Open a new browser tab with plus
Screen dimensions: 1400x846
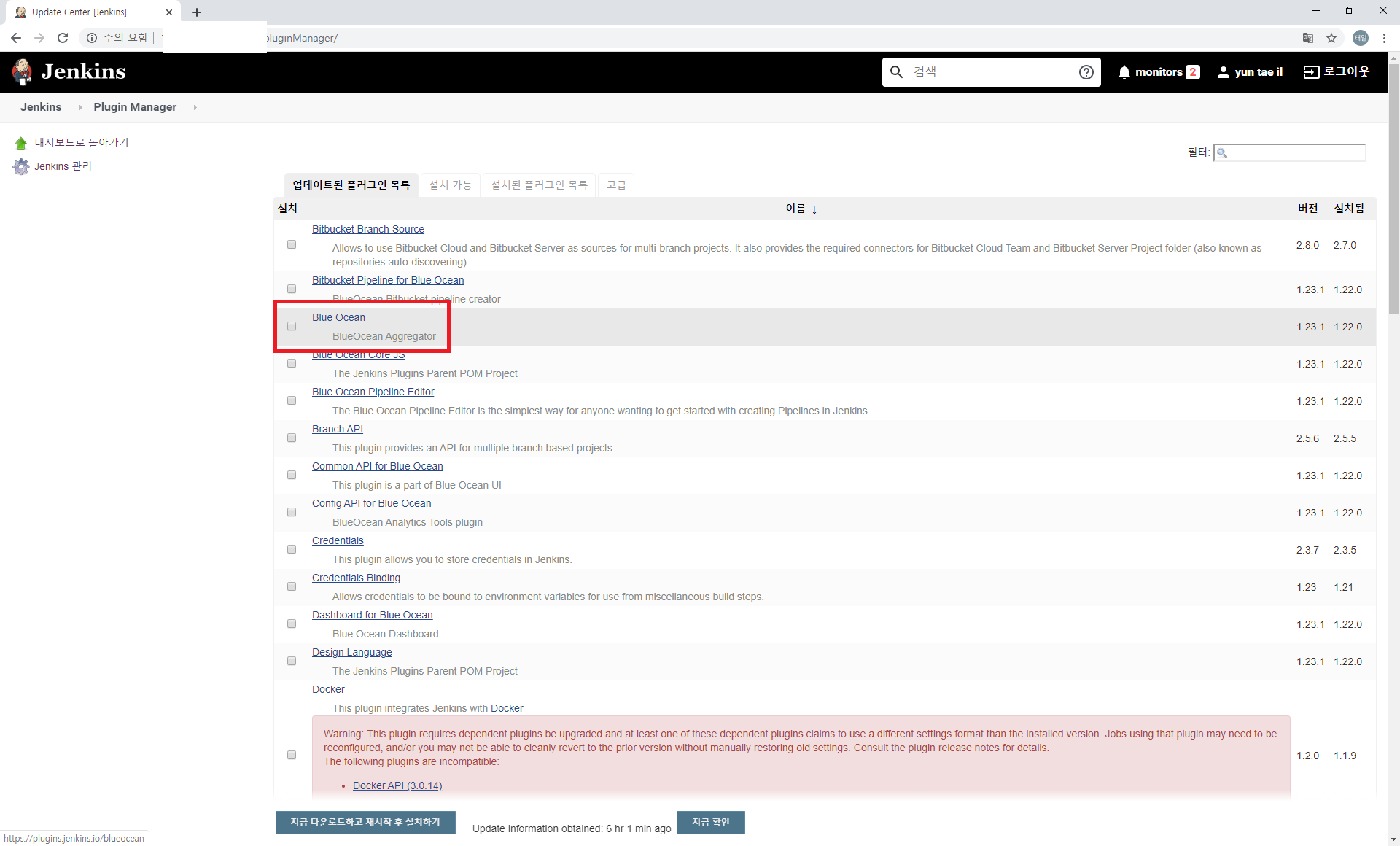click(197, 12)
